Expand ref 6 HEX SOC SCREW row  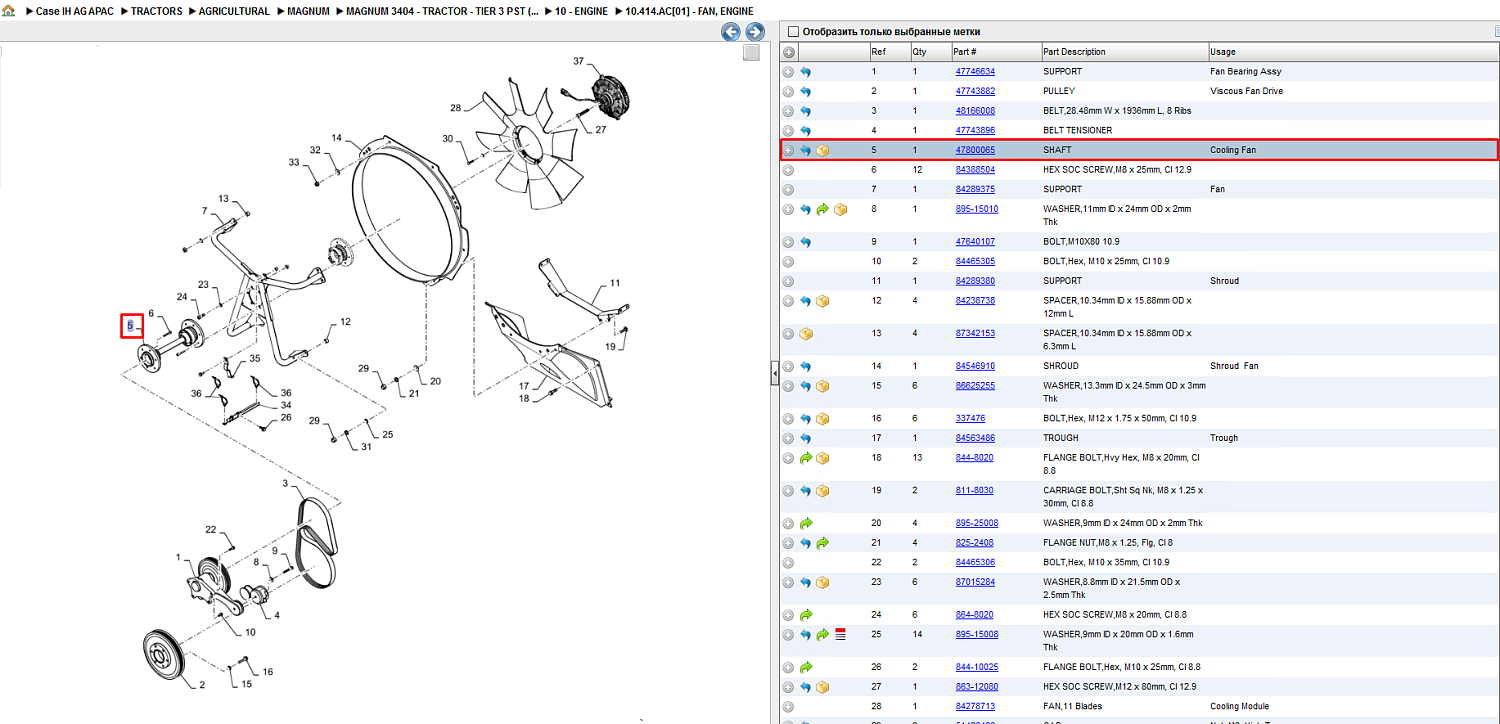789,170
